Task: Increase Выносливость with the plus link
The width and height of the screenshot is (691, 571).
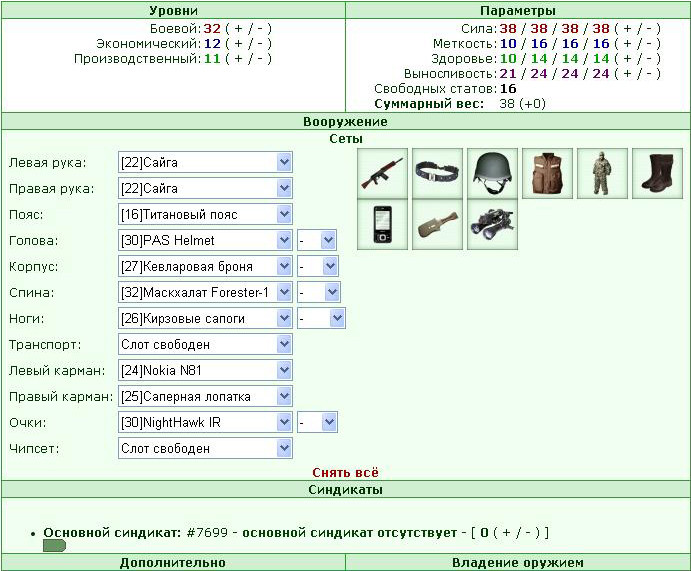Action: [x=628, y=74]
